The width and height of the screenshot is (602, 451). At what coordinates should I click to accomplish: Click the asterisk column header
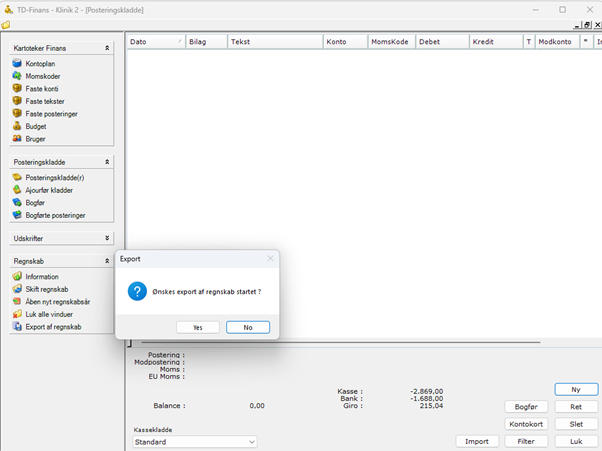585,42
